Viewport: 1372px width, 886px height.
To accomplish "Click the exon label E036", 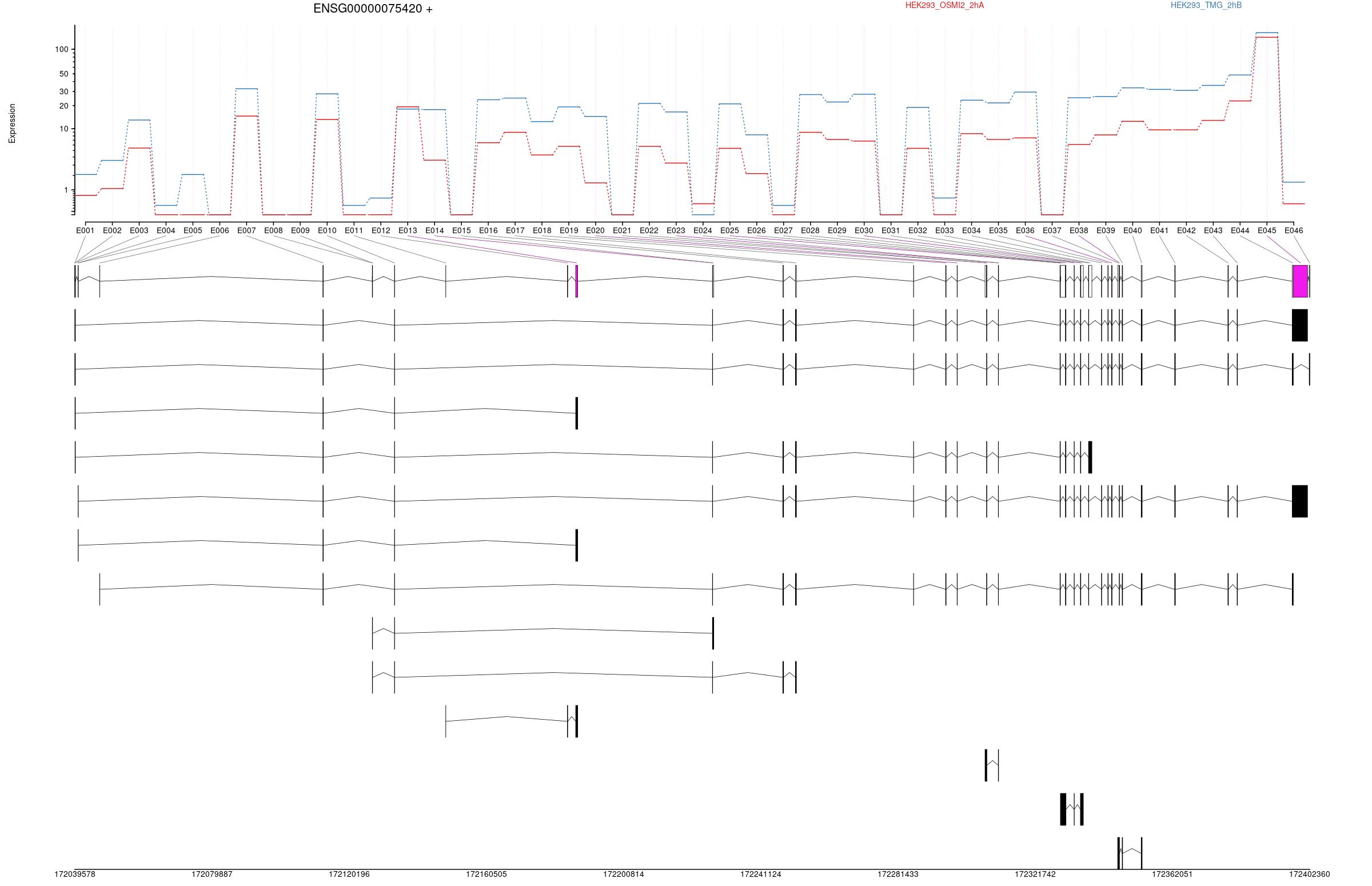I will (x=1024, y=231).
